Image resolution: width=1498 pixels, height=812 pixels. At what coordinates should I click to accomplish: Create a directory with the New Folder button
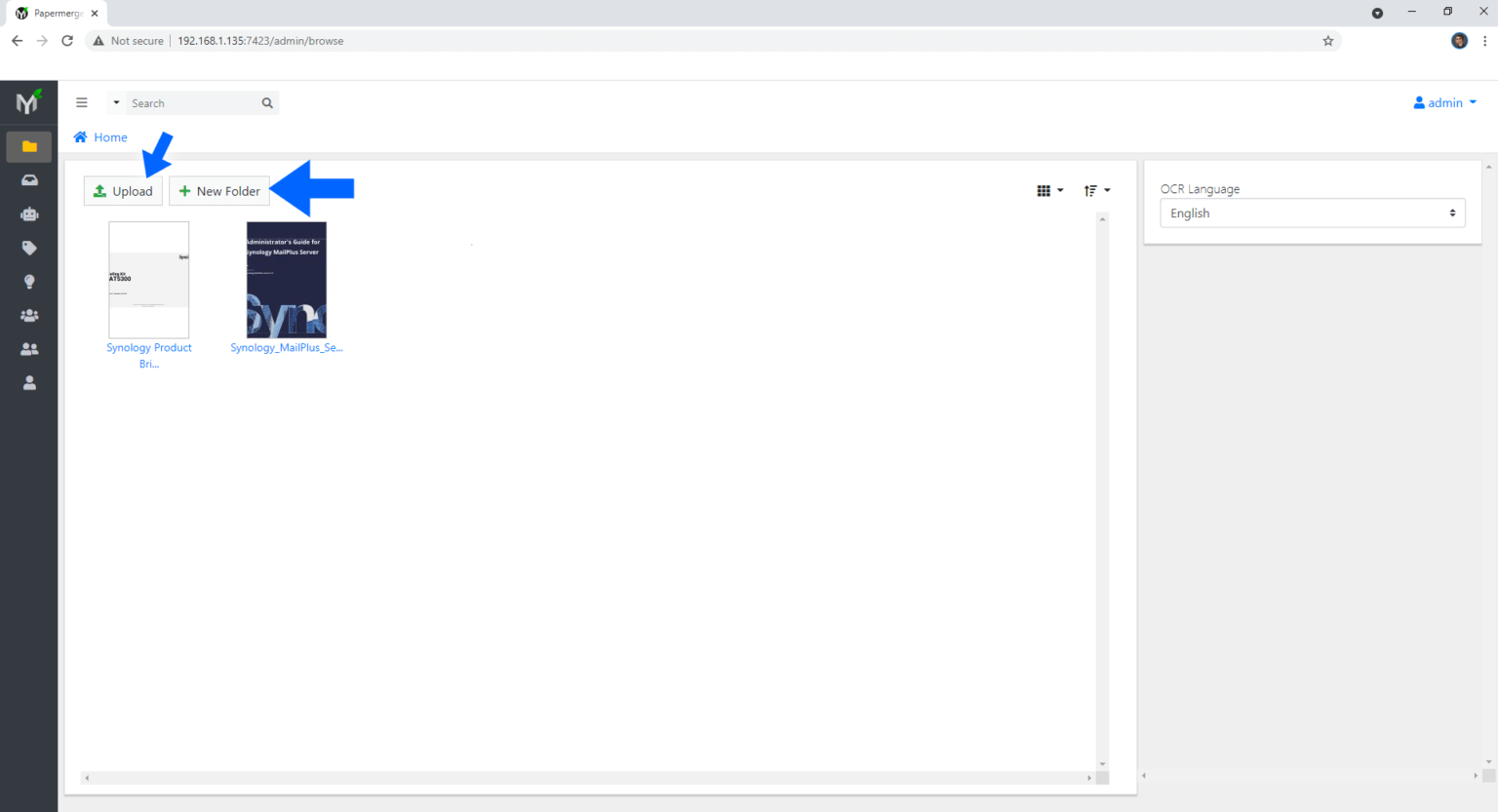pyautogui.click(x=218, y=191)
